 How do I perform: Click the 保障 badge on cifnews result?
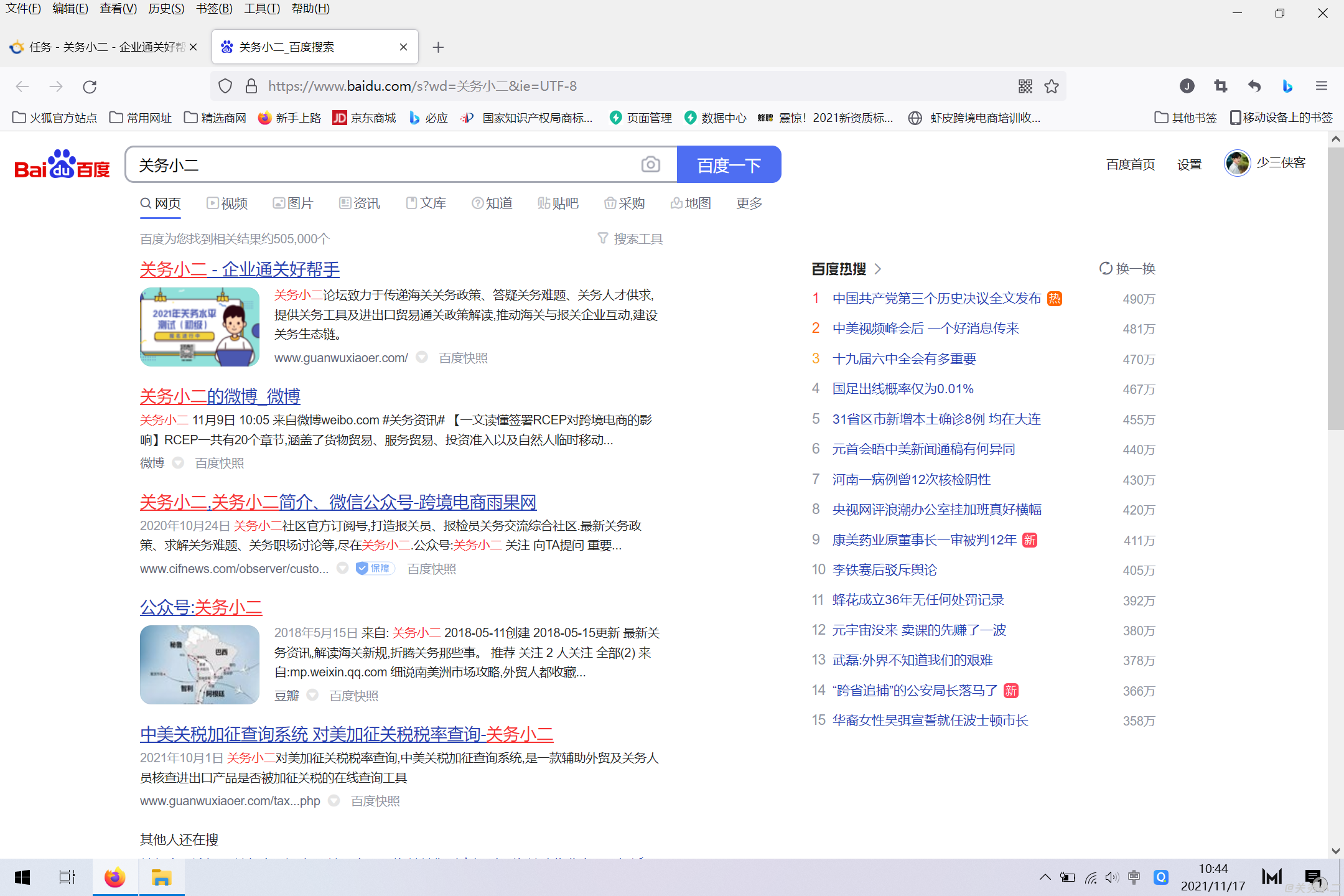pyautogui.click(x=375, y=568)
